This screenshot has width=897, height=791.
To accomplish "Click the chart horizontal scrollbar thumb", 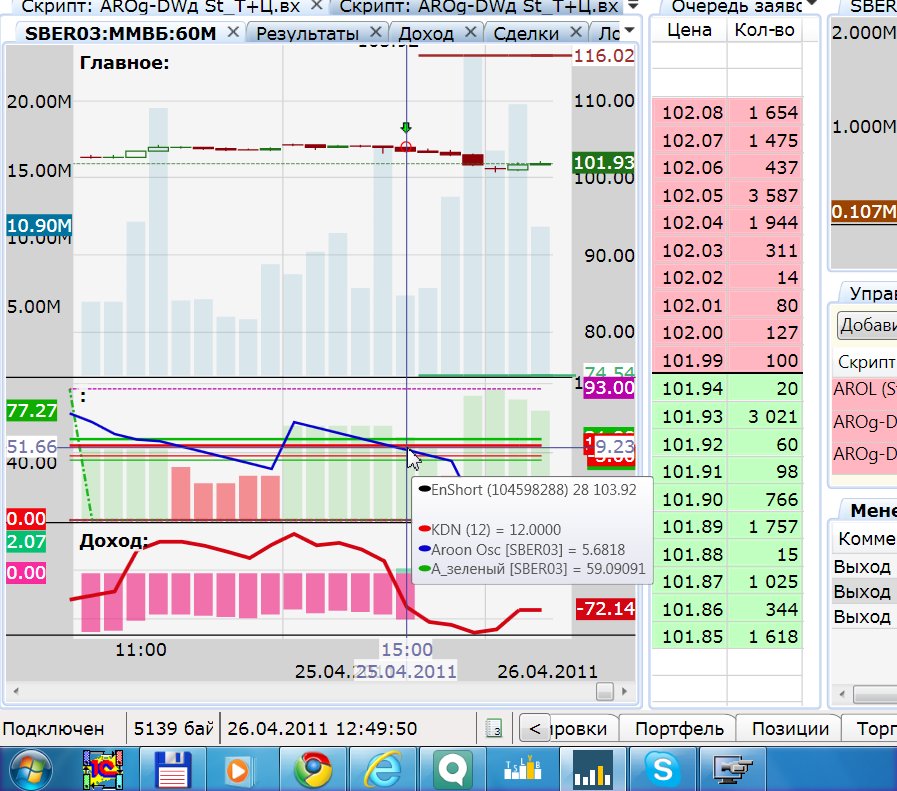I will [x=605, y=691].
